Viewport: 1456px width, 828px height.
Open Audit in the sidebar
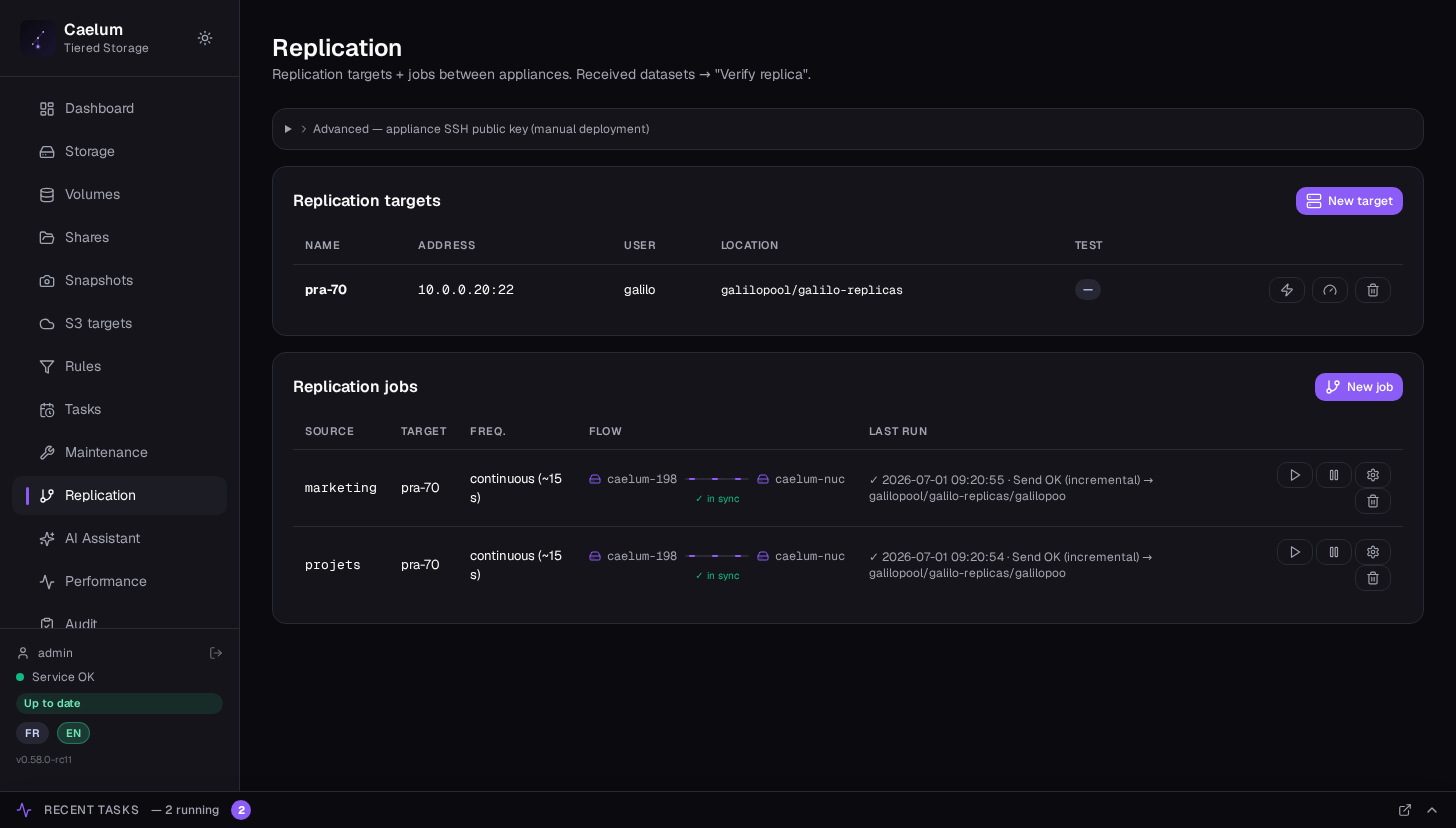119,620
